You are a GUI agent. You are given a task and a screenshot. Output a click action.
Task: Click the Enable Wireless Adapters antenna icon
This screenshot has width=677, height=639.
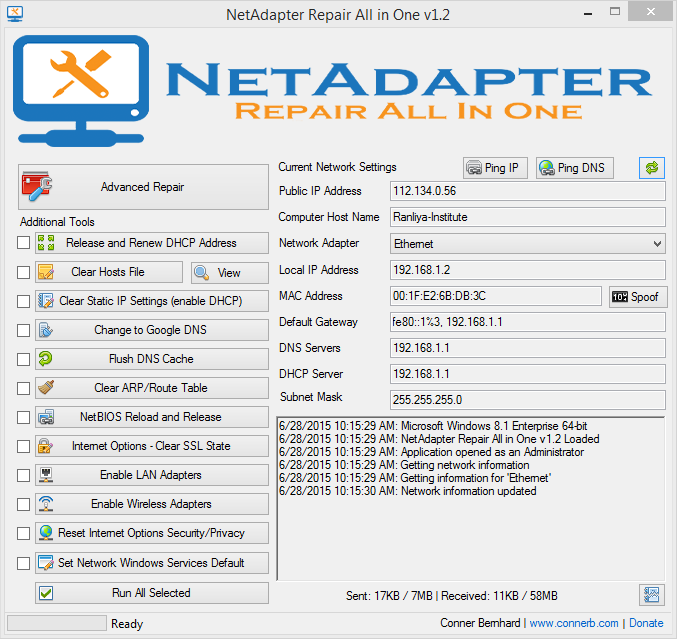46,504
